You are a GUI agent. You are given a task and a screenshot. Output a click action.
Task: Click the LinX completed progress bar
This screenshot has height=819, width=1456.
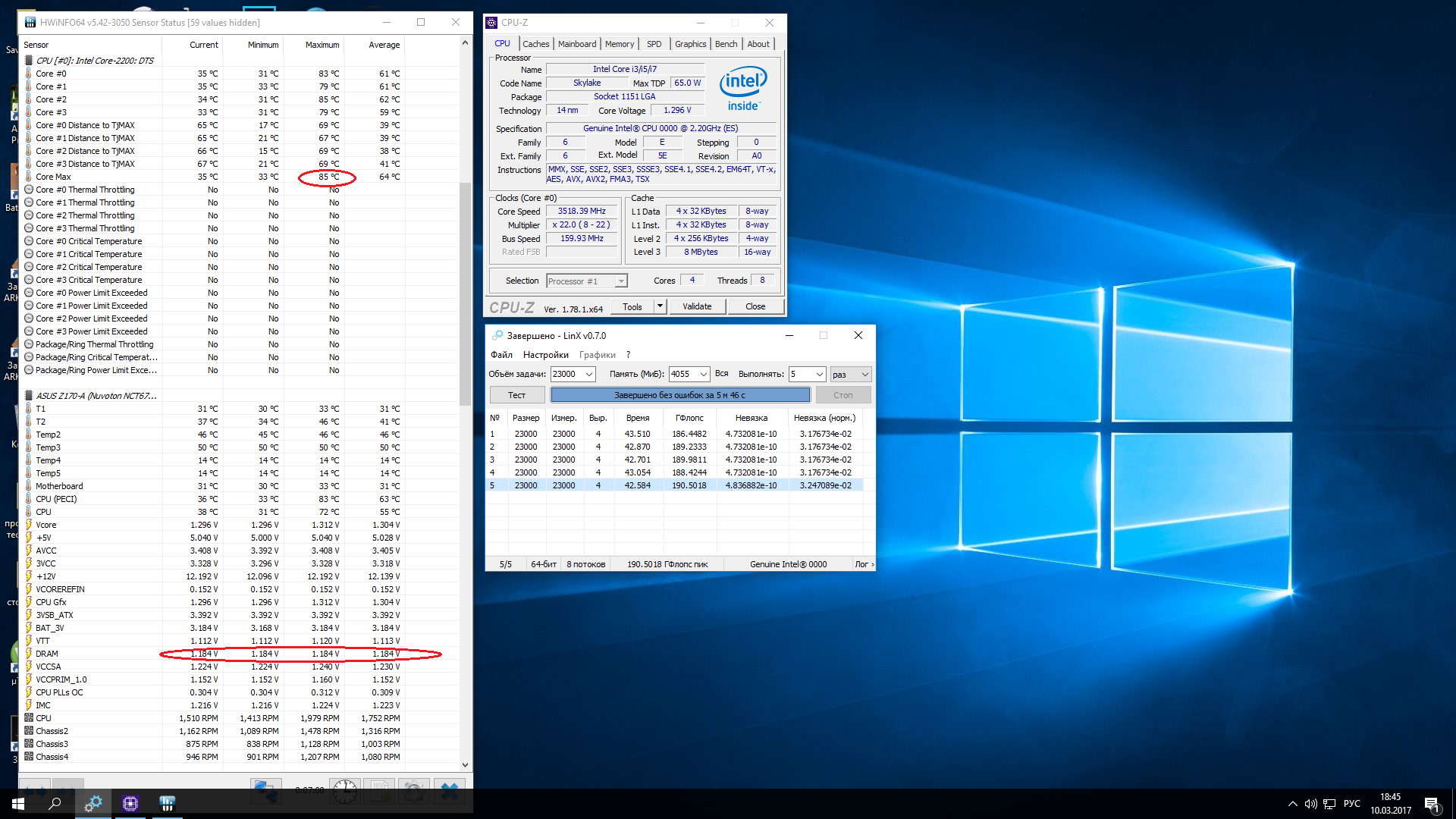coord(679,395)
